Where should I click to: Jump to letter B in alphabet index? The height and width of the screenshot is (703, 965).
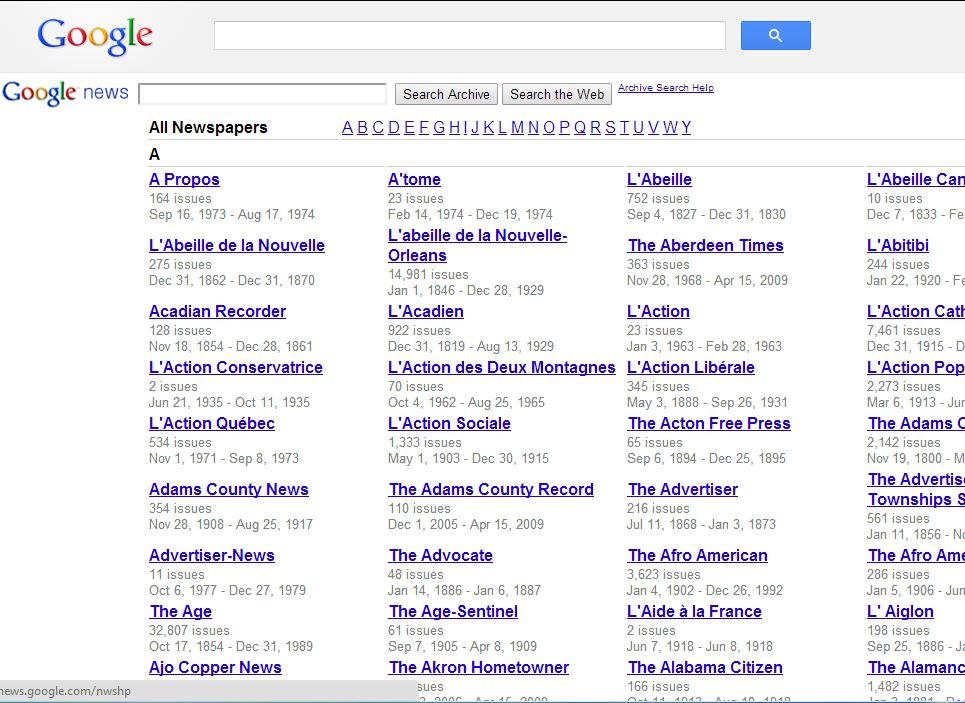(x=363, y=127)
